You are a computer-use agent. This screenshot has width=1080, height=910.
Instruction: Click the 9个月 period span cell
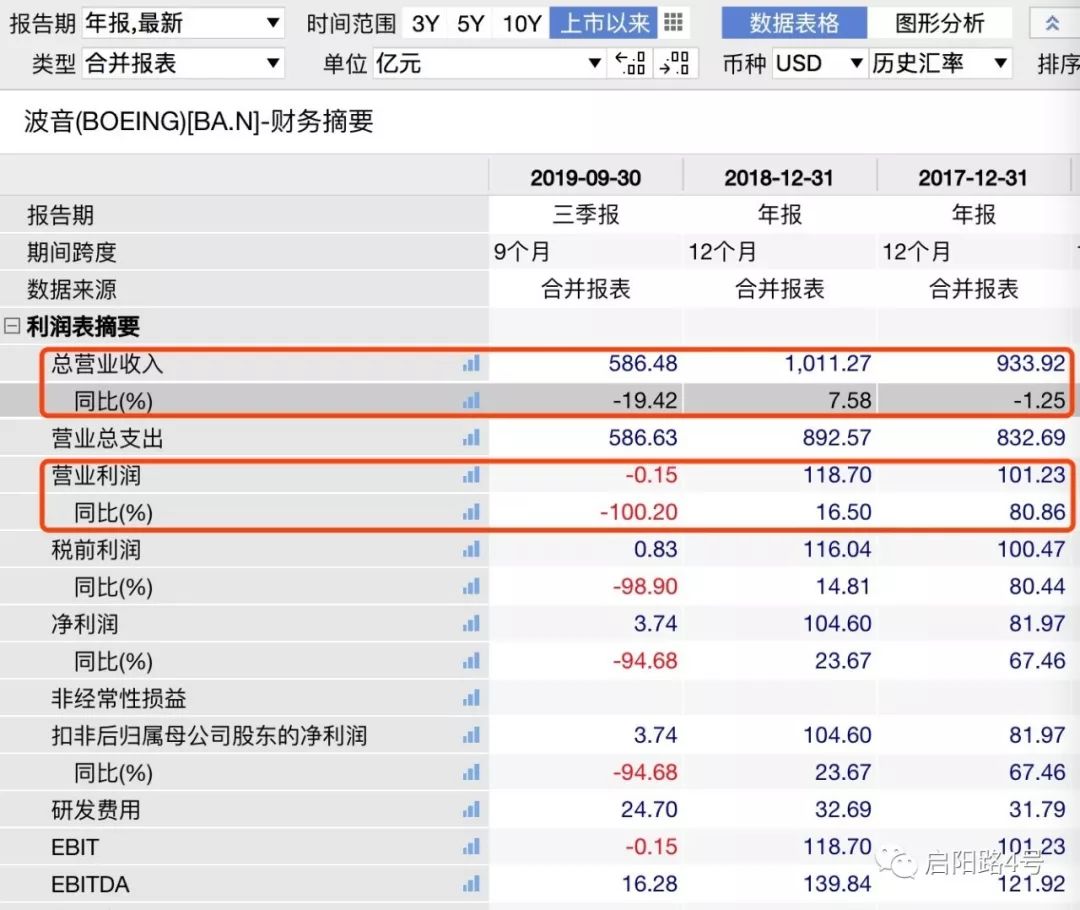[x=521, y=252]
